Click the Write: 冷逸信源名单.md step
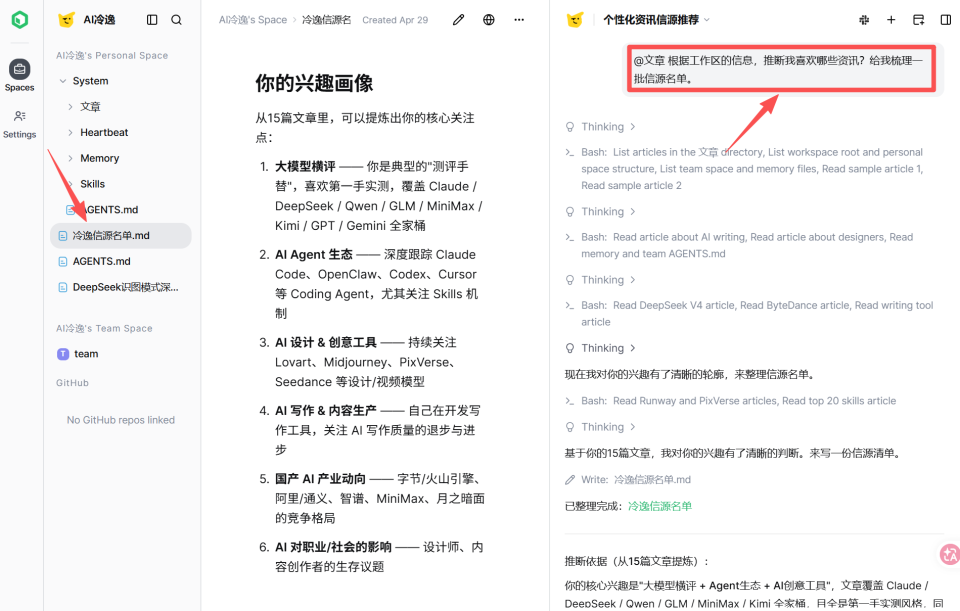The image size is (960, 611). (628, 479)
